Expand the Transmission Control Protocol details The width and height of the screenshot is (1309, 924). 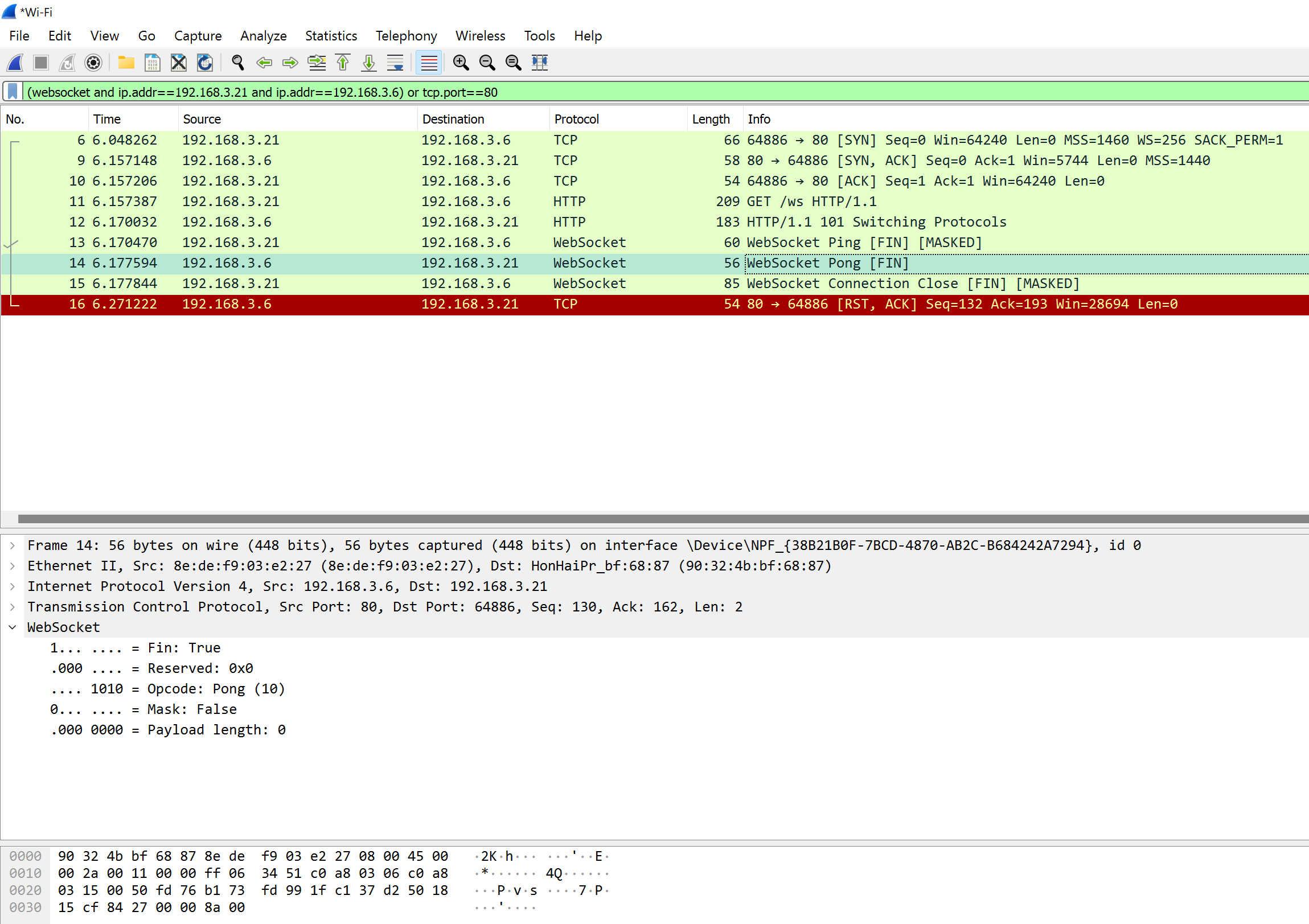tap(12, 606)
